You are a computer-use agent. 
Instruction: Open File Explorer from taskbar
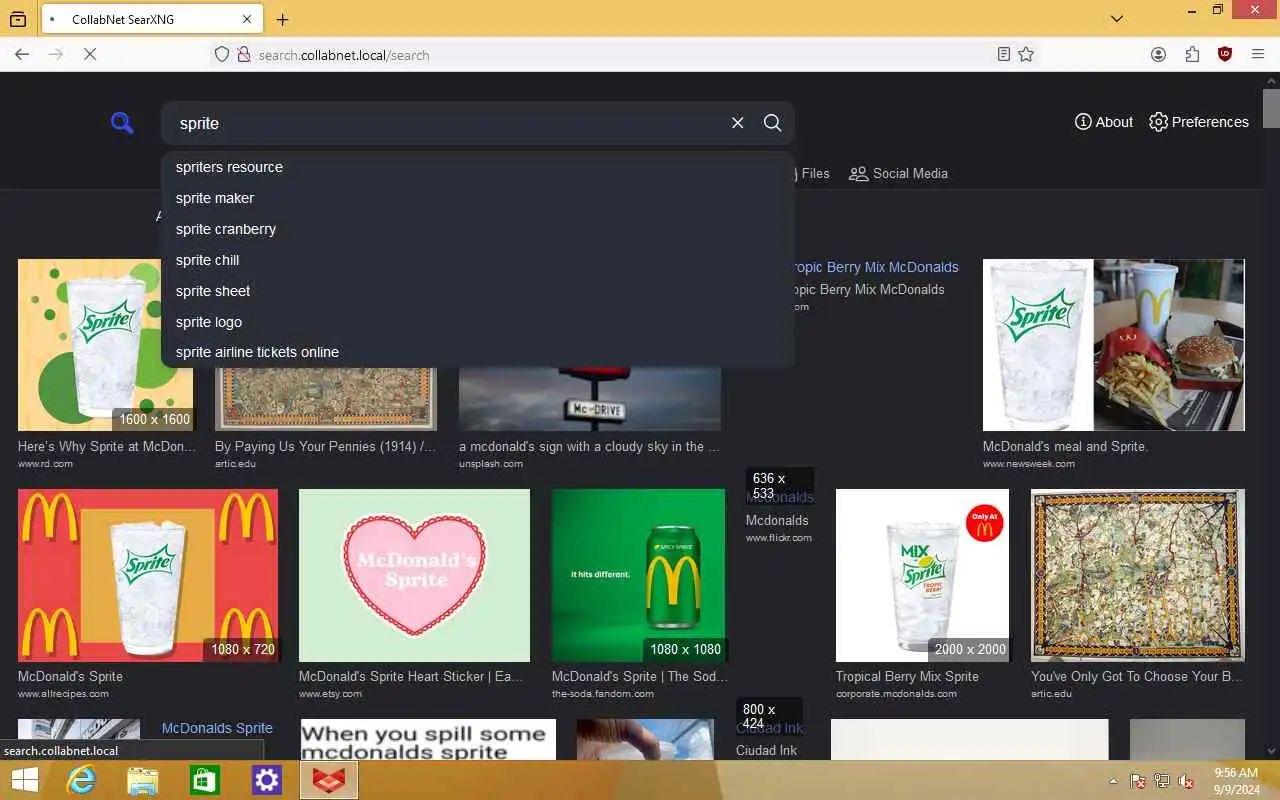pos(143,780)
